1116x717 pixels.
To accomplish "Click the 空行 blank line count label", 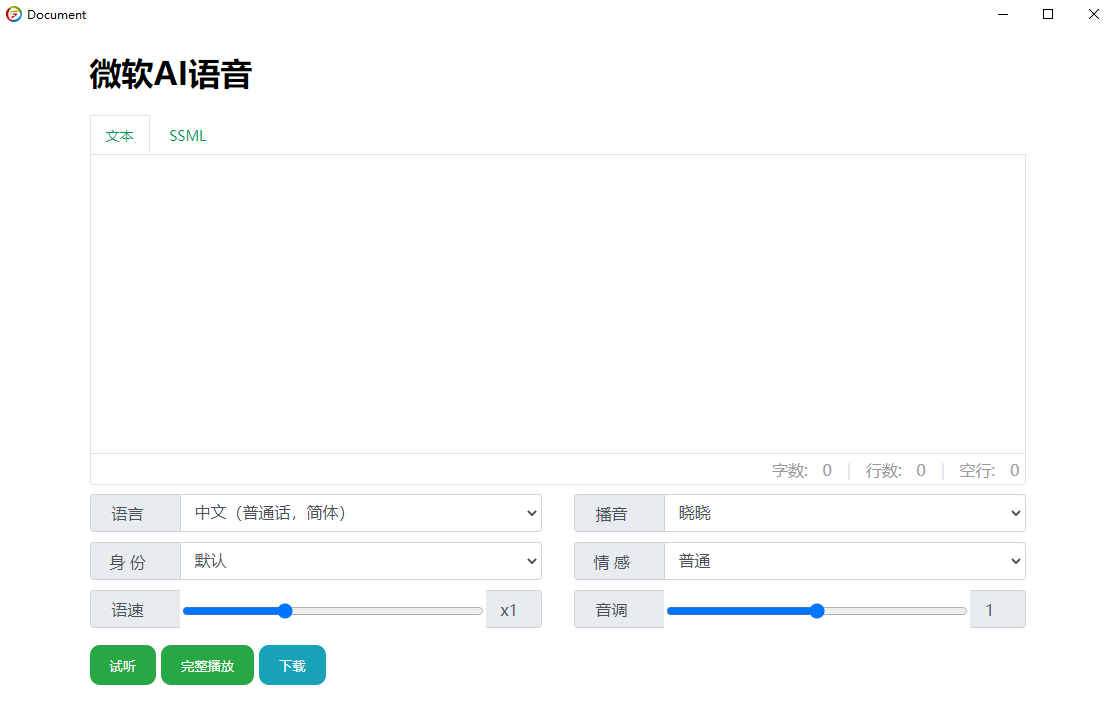I will click(x=977, y=471).
